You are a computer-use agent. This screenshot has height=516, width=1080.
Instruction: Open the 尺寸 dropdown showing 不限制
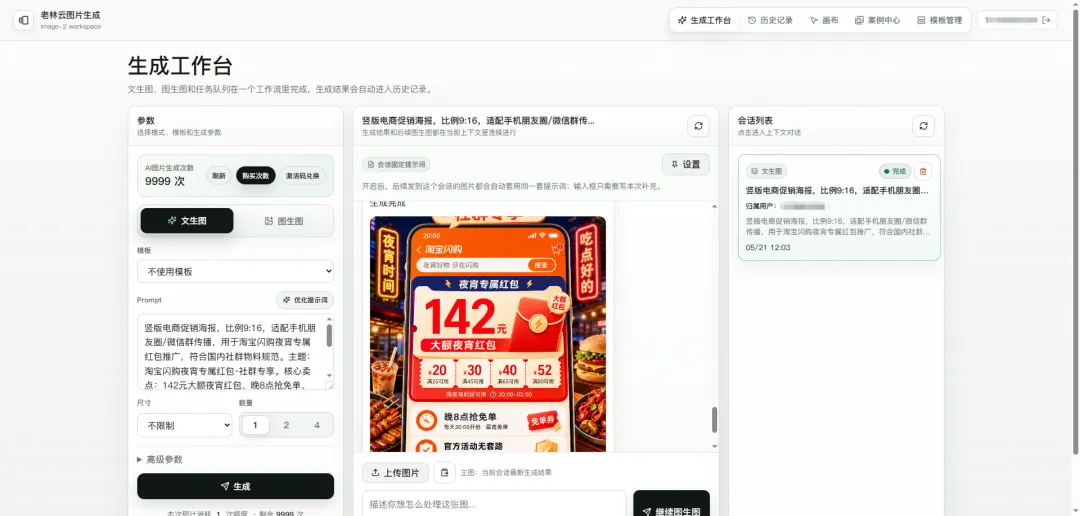tap(185, 426)
